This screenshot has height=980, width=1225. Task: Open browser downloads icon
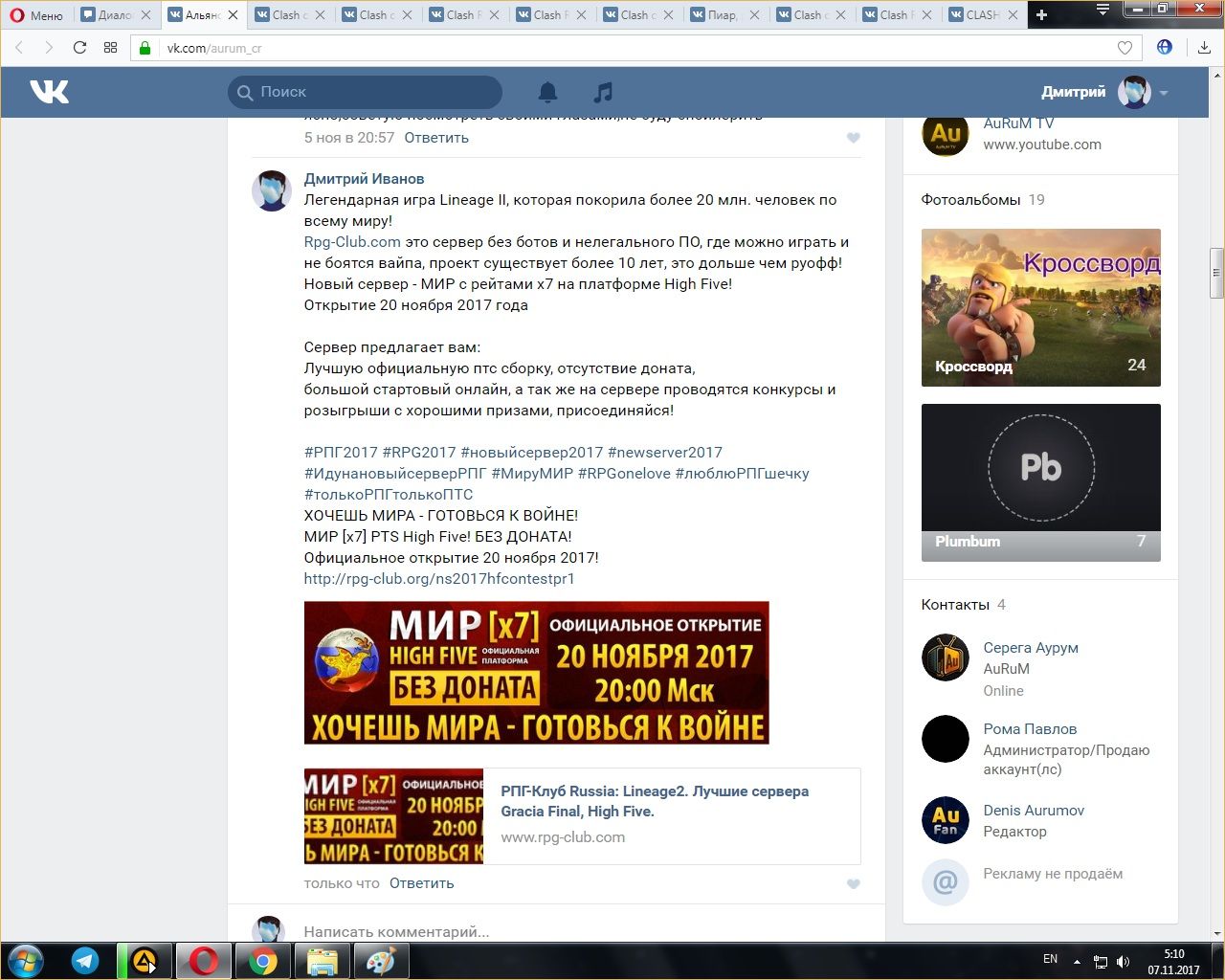coord(1204,47)
